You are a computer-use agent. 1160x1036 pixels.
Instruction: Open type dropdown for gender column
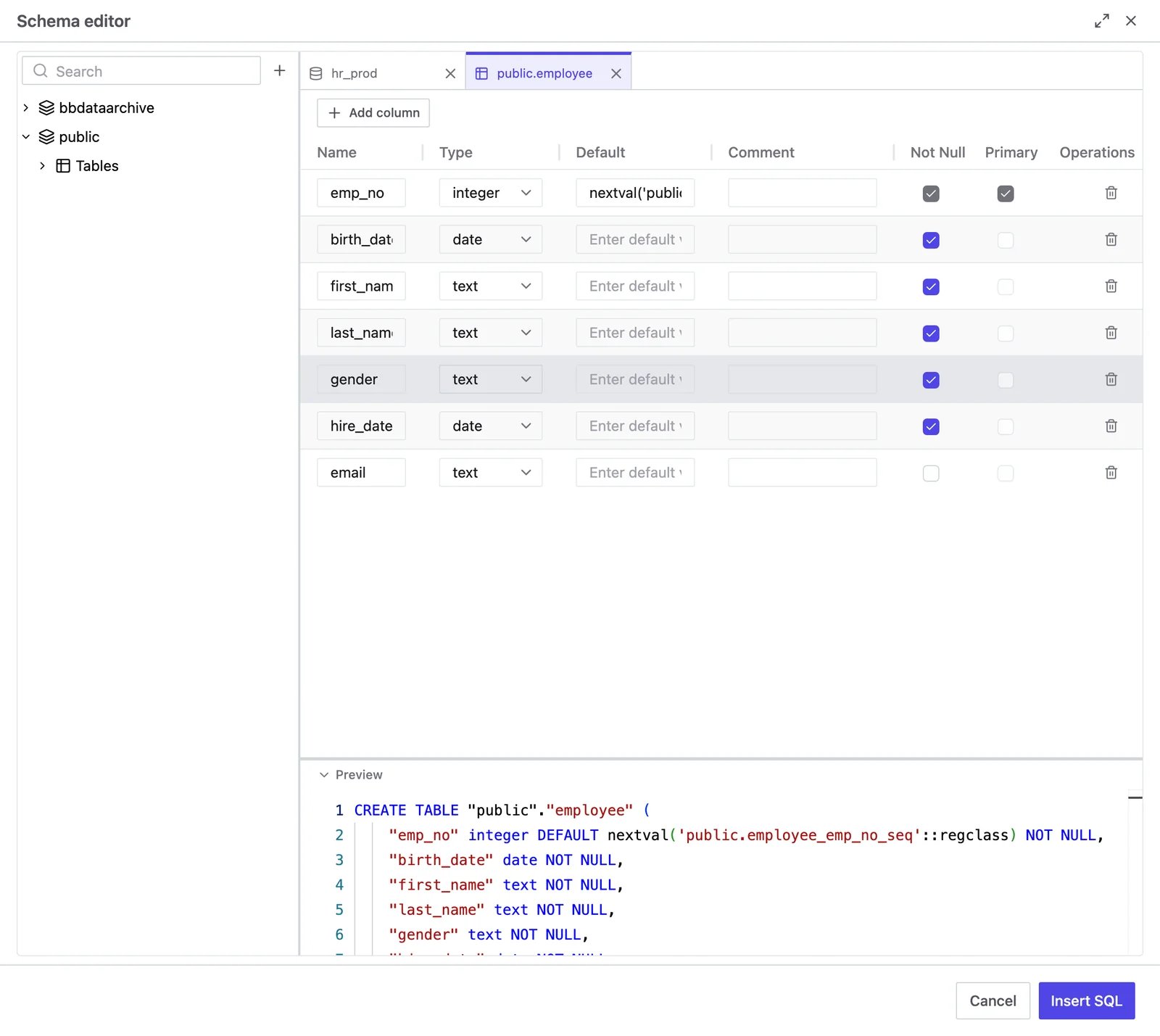[x=491, y=379]
